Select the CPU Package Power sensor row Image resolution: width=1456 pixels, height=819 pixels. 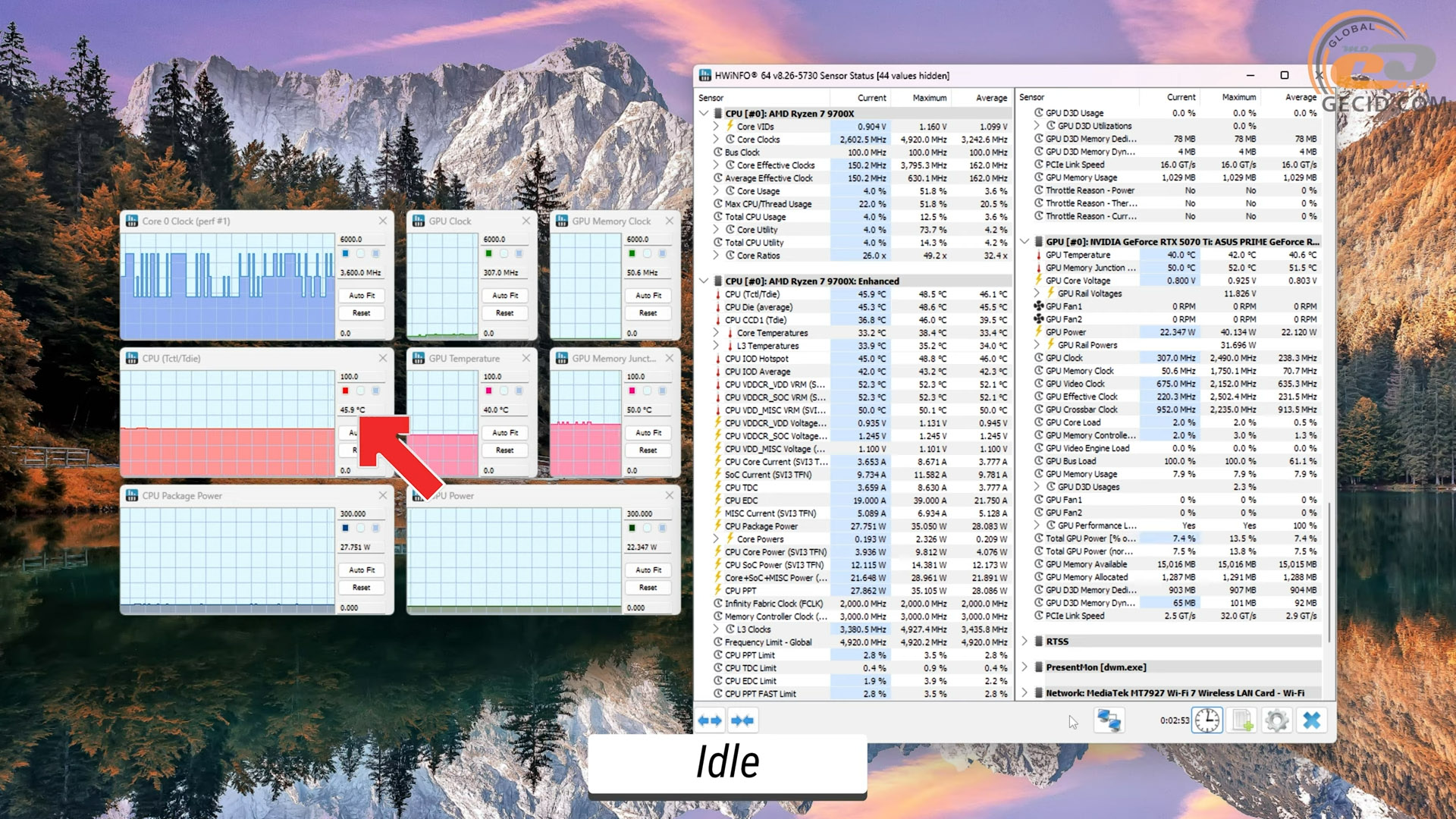click(861, 526)
